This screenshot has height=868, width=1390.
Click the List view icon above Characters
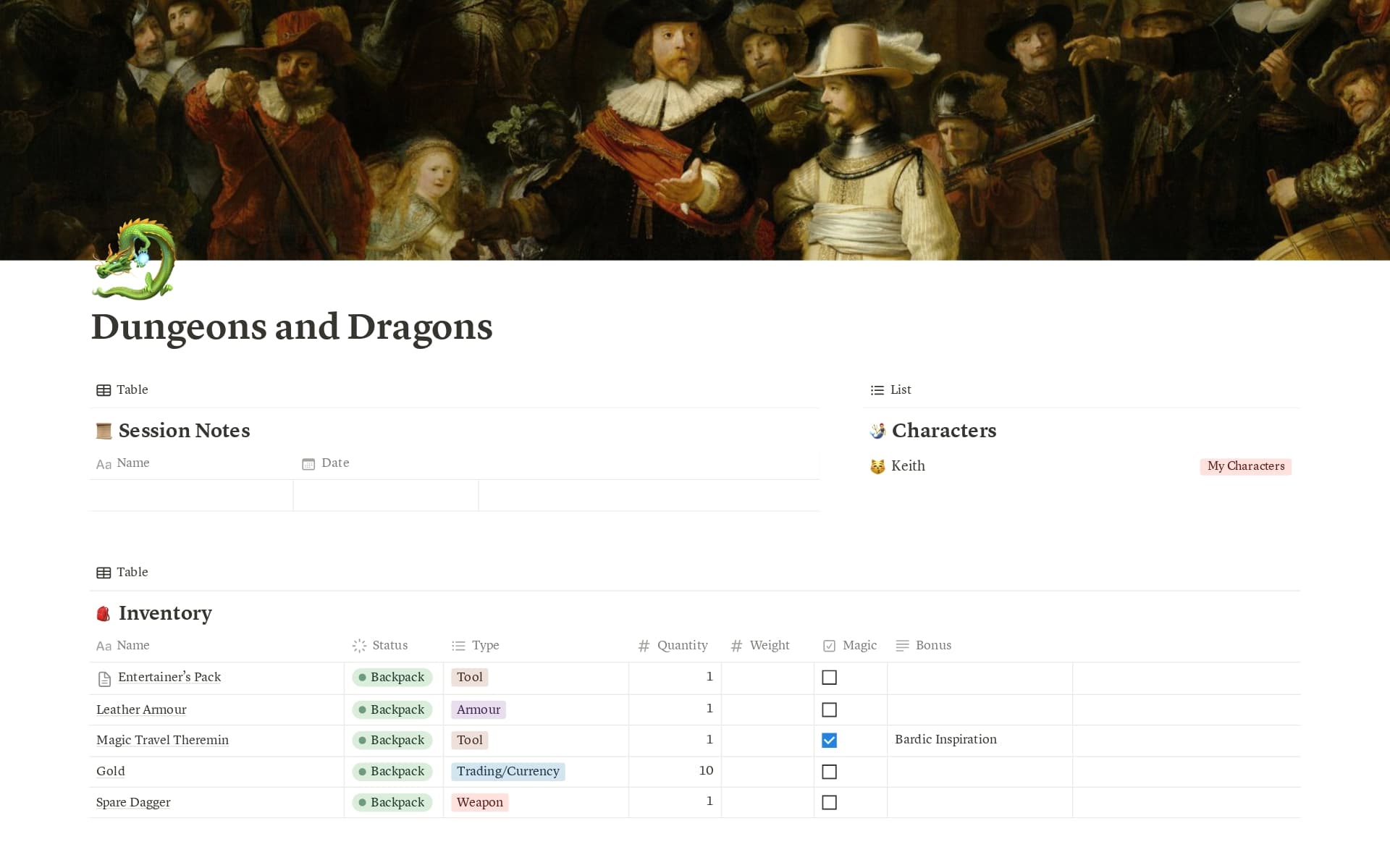[877, 390]
